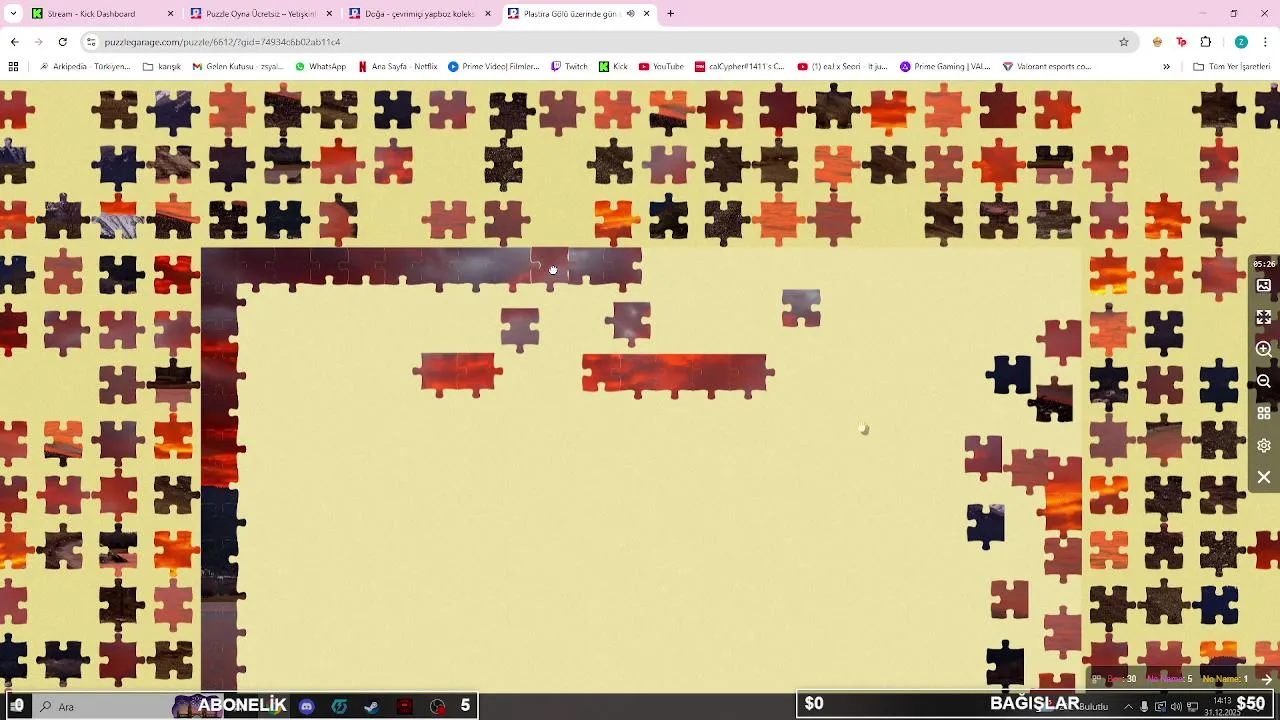Viewport: 1280px width, 720px height.
Task: Open the WhatsApp bookmark
Action: coord(320,67)
